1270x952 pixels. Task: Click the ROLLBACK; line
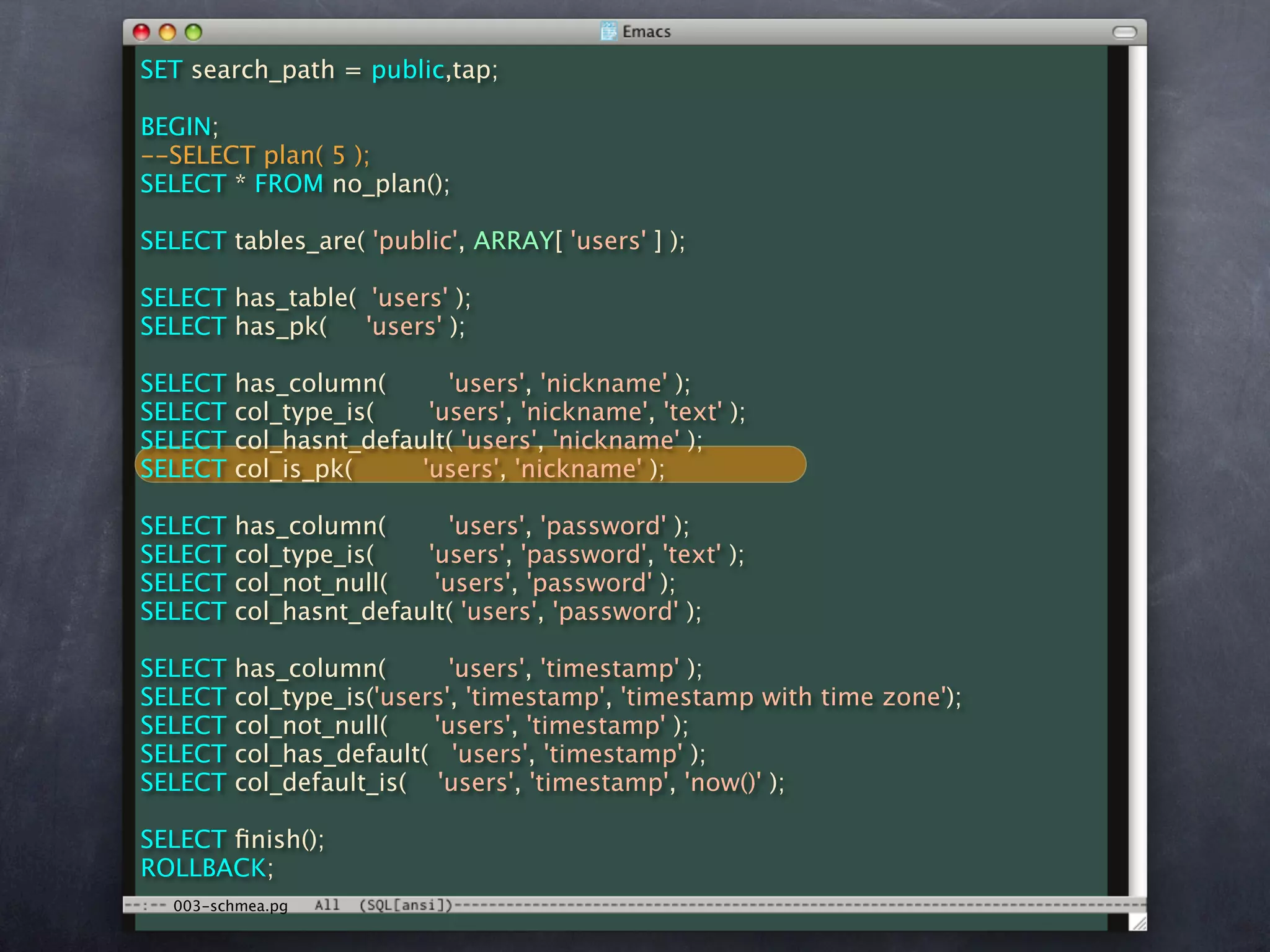[206, 868]
